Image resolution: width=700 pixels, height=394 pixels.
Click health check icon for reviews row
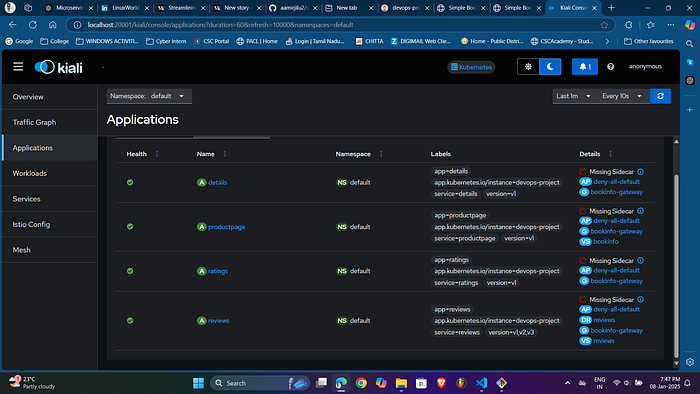pos(130,320)
